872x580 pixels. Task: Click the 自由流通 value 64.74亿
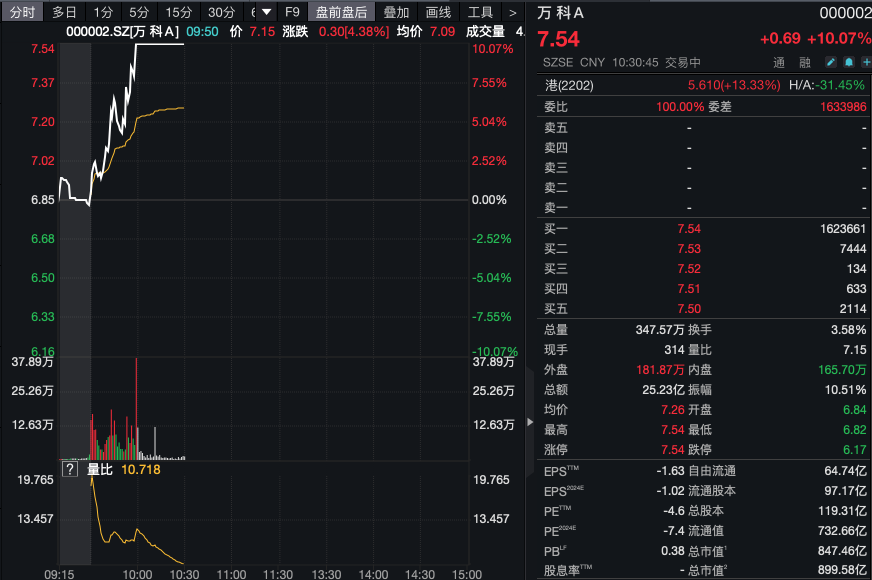[x=845, y=471]
